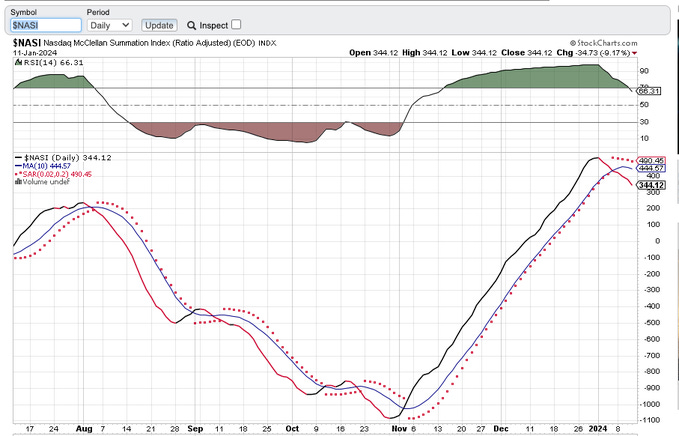Open the Daily period dropdown
The height and width of the screenshot is (436, 679).
pos(110,25)
